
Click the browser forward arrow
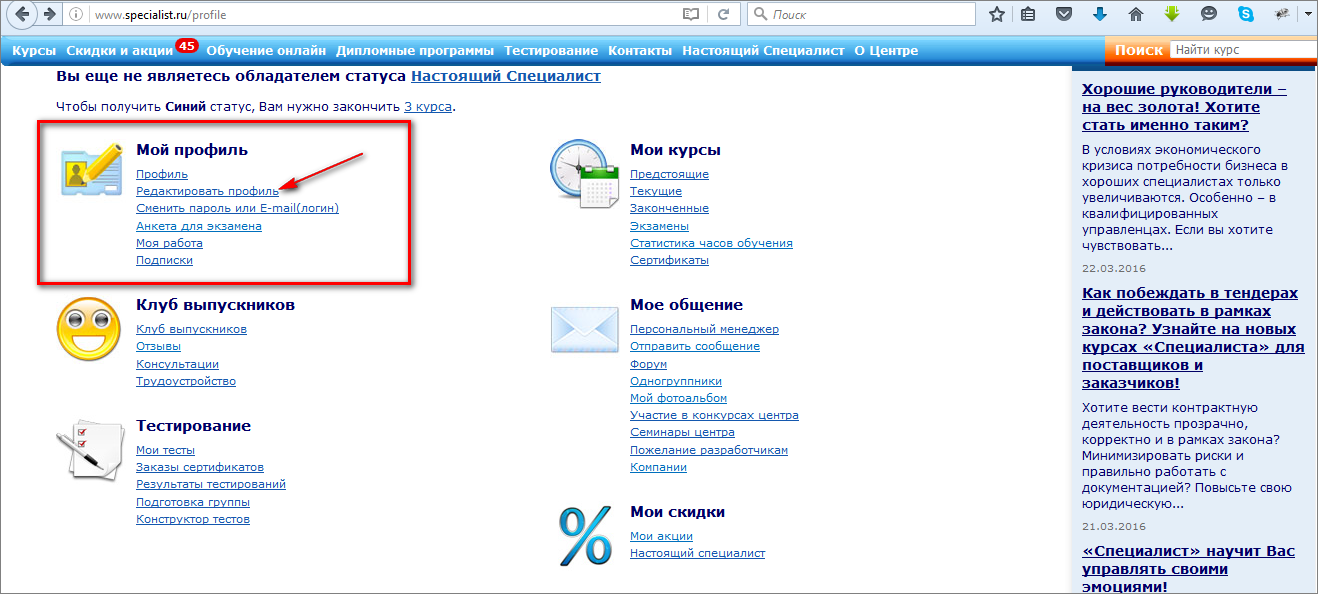click(x=50, y=15)
